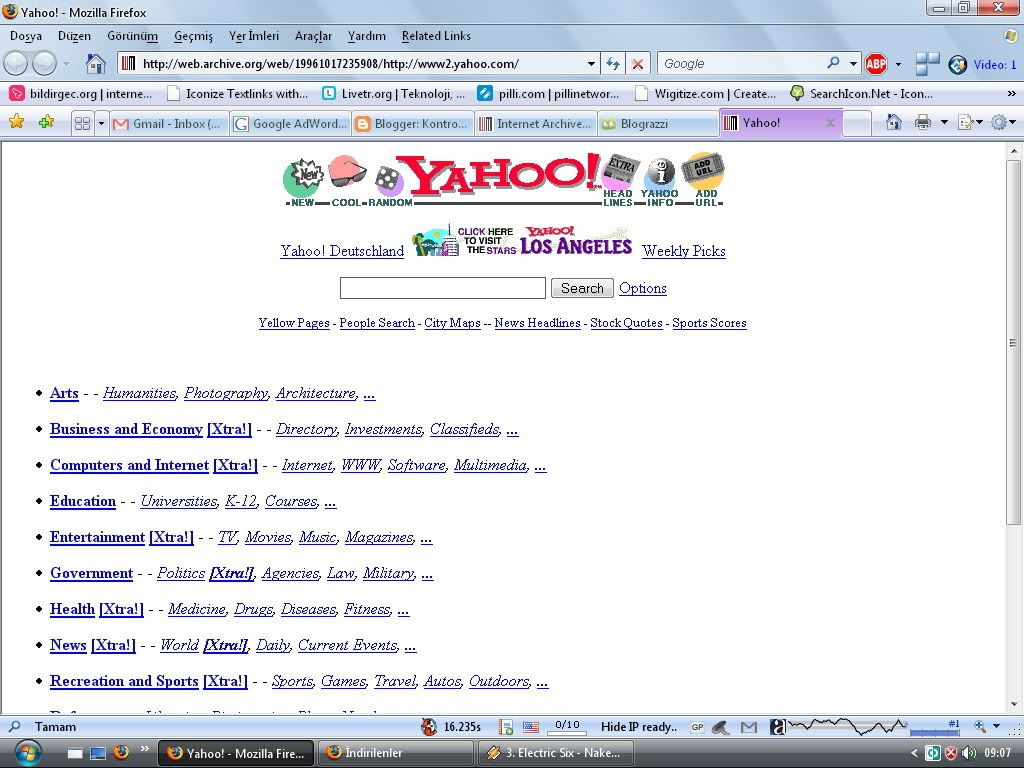Click the 0/10 status bar progress indicator
The width and height of the screenshot is (1024, 768).
pos(567,726)
